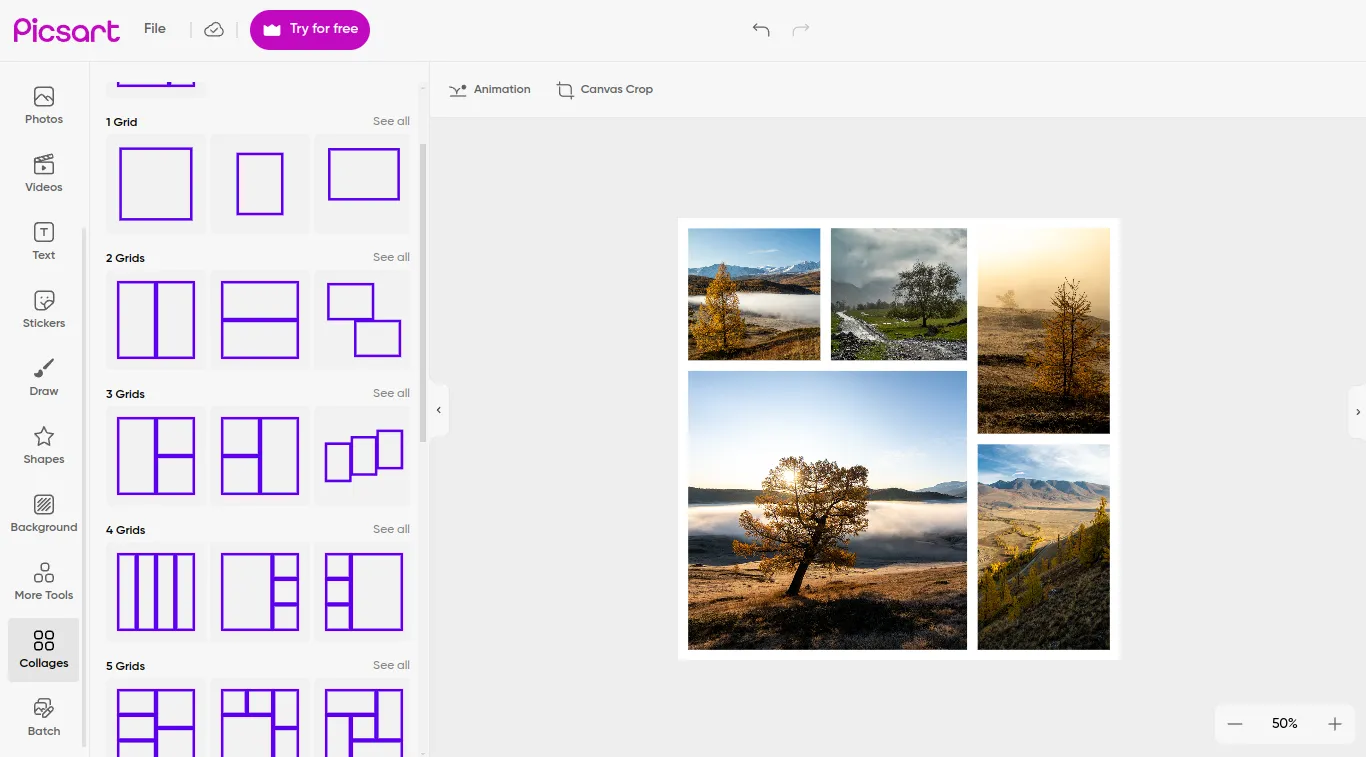Collapse the left templates panel
Image resolution: width=1366 pixels, height=757 pixels.
tap(438, 410)
